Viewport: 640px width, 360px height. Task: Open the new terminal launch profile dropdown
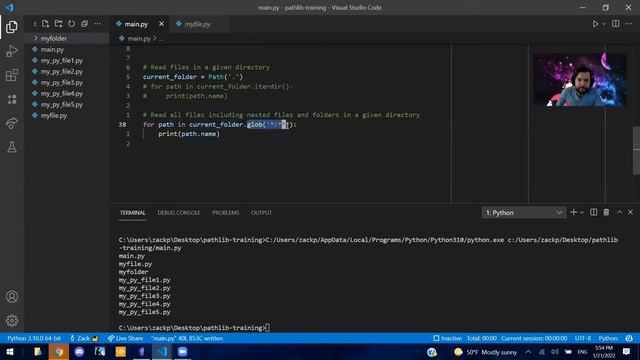point(582,212)
